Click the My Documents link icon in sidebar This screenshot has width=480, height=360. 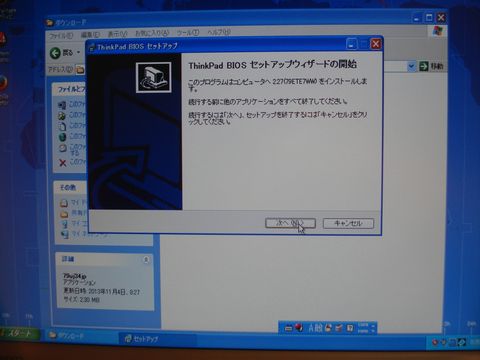coord(64,203)
